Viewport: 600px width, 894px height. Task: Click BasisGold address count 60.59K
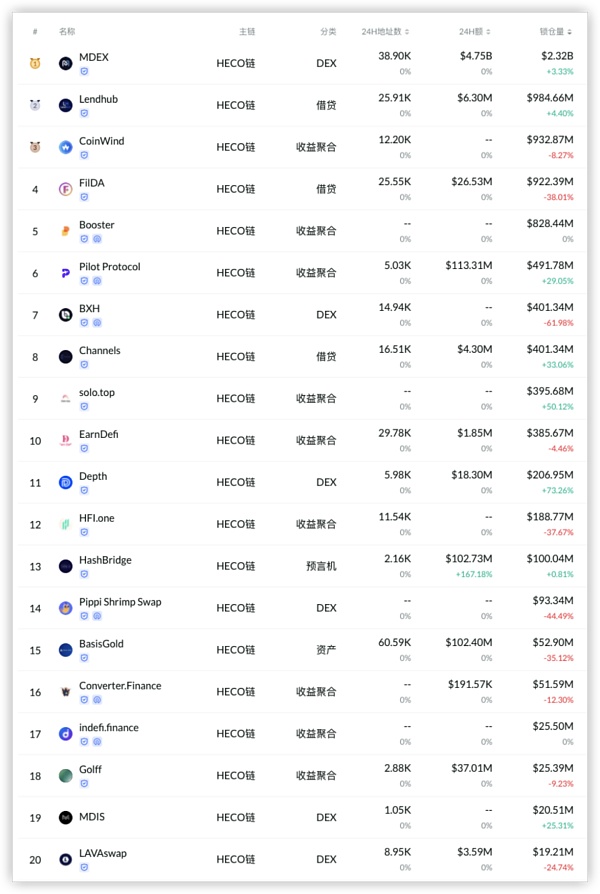pyautogui.click(x=395, y=643)
